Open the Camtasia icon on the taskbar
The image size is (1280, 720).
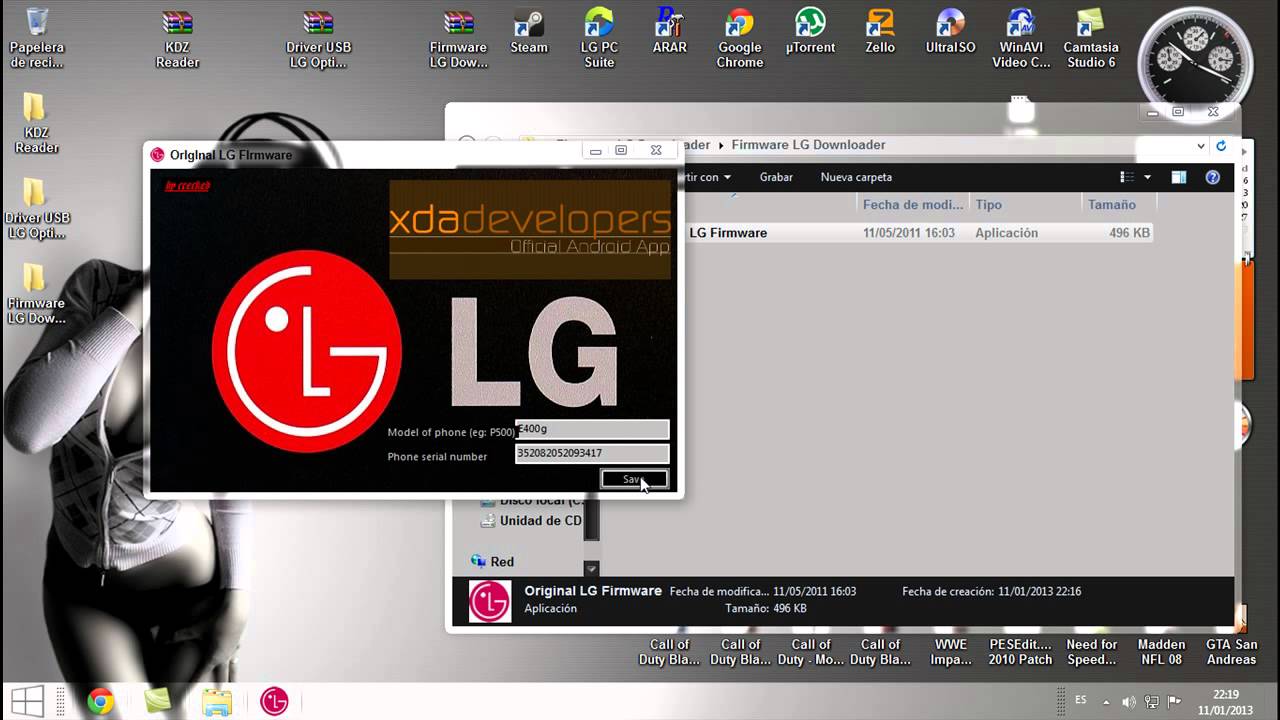[157, 701]
